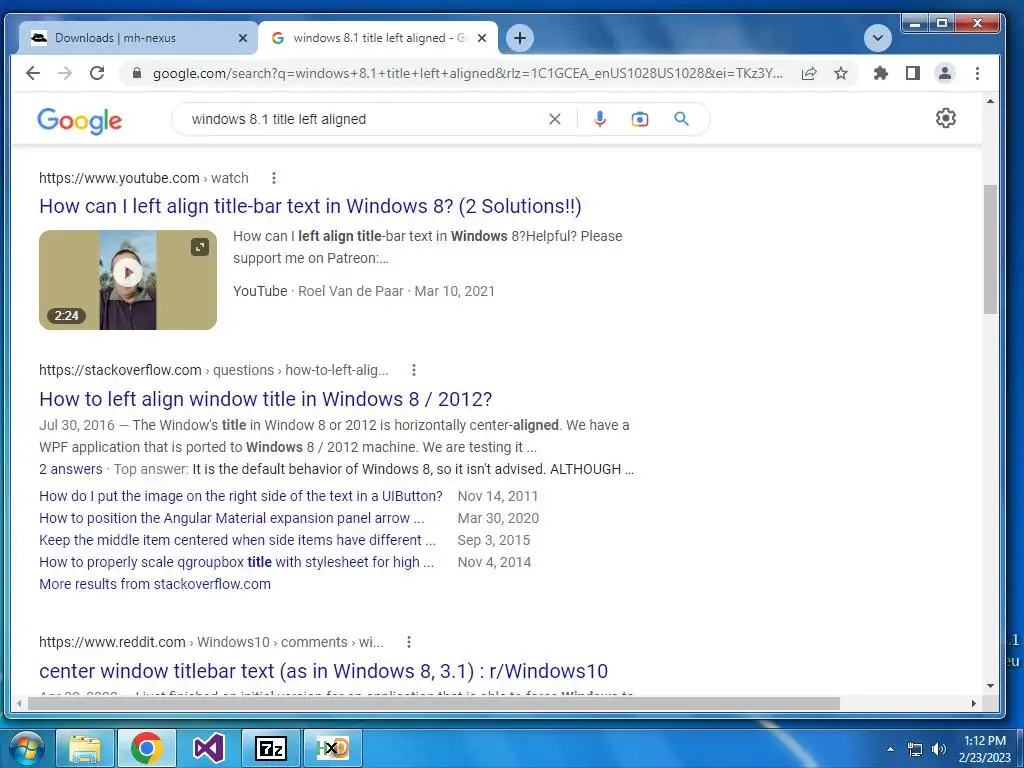Open Google quick settings gear

(946, 118)
